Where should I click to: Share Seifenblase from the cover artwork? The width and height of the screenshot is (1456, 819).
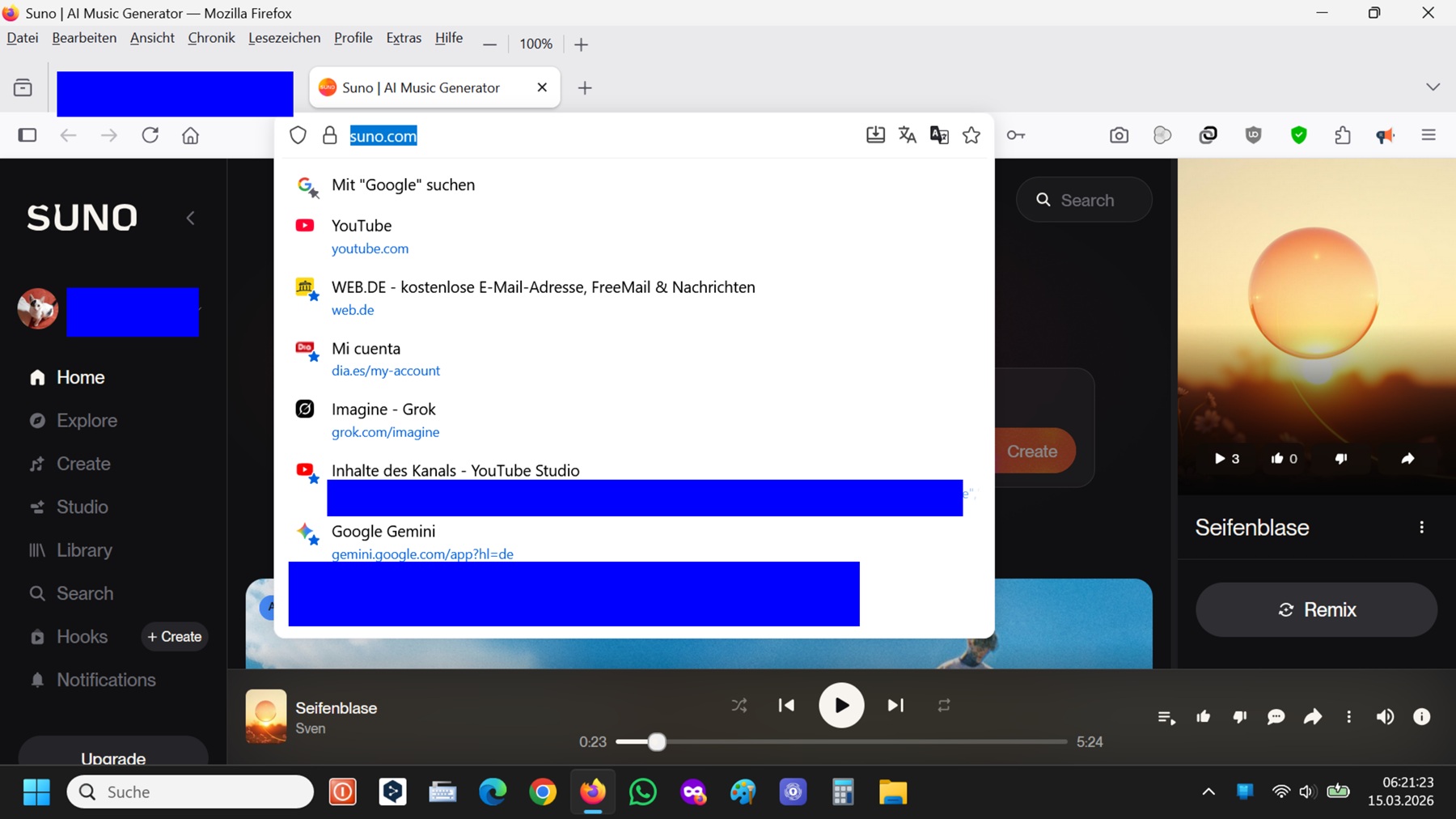pos(1407,459)
